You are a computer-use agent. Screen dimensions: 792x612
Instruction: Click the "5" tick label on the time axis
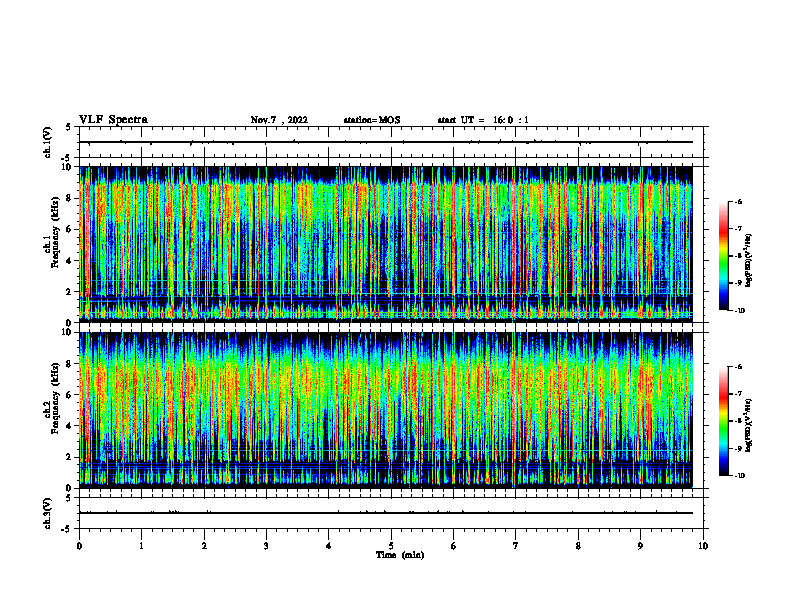(391, 546)
